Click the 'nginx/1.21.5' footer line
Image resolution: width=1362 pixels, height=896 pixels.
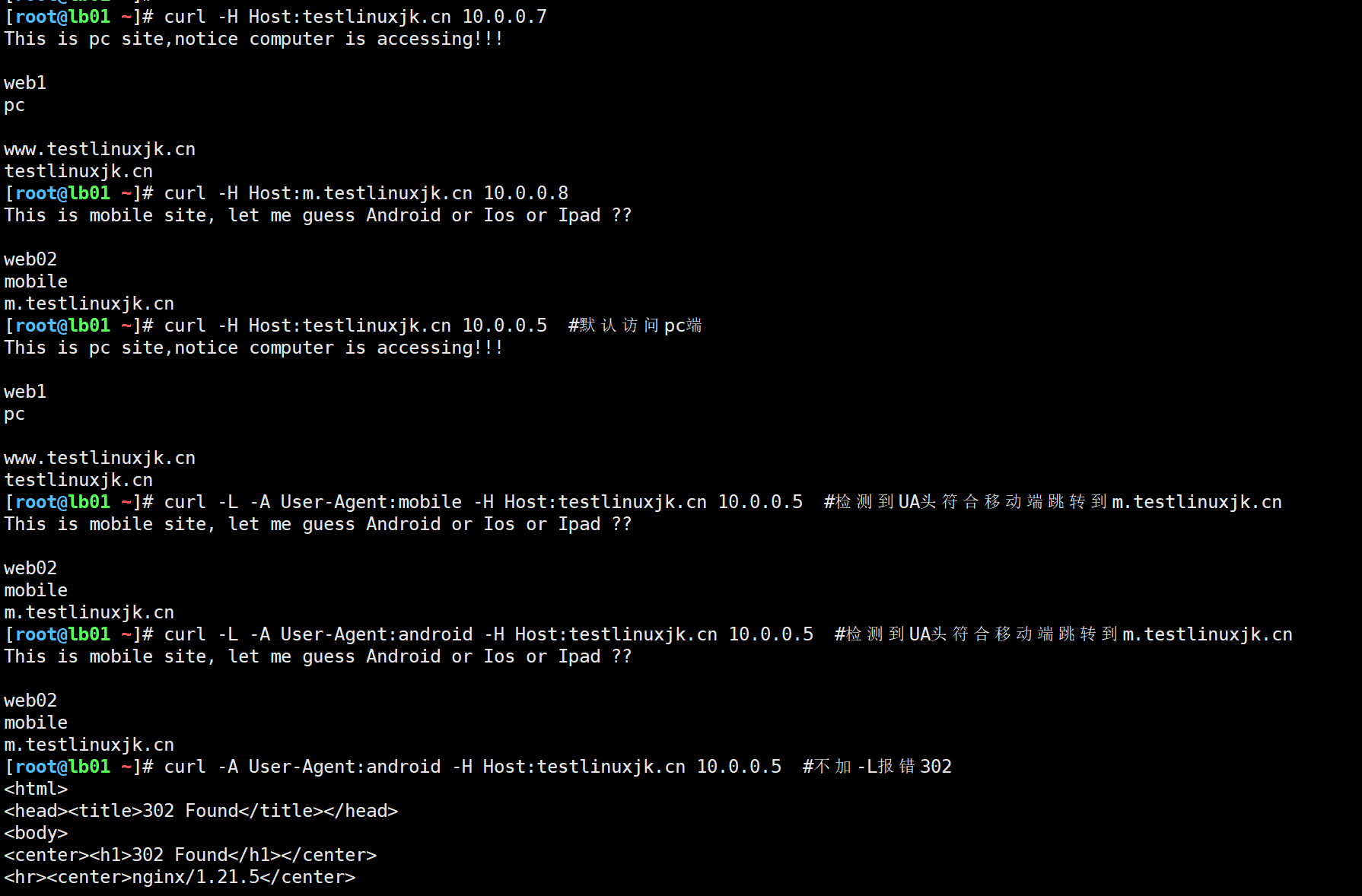[180, 877]
